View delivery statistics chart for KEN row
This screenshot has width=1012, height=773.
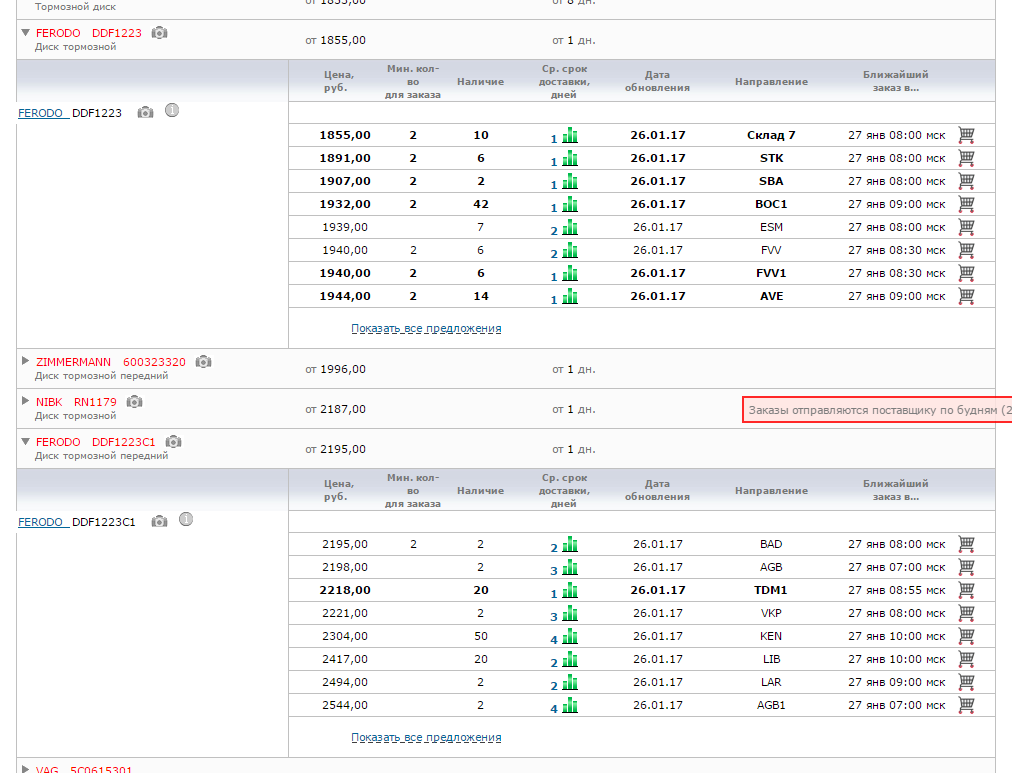(570, 636)
